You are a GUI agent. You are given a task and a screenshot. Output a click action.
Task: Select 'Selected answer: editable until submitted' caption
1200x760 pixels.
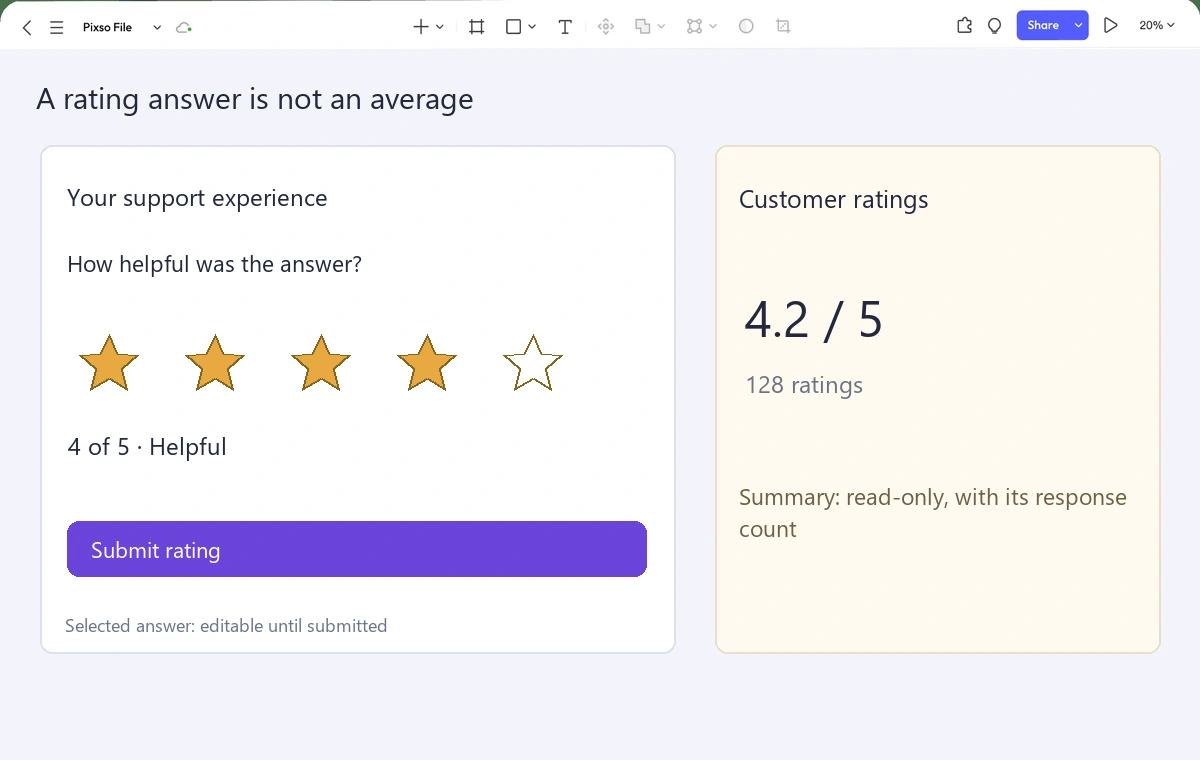(x=226, y=626)
